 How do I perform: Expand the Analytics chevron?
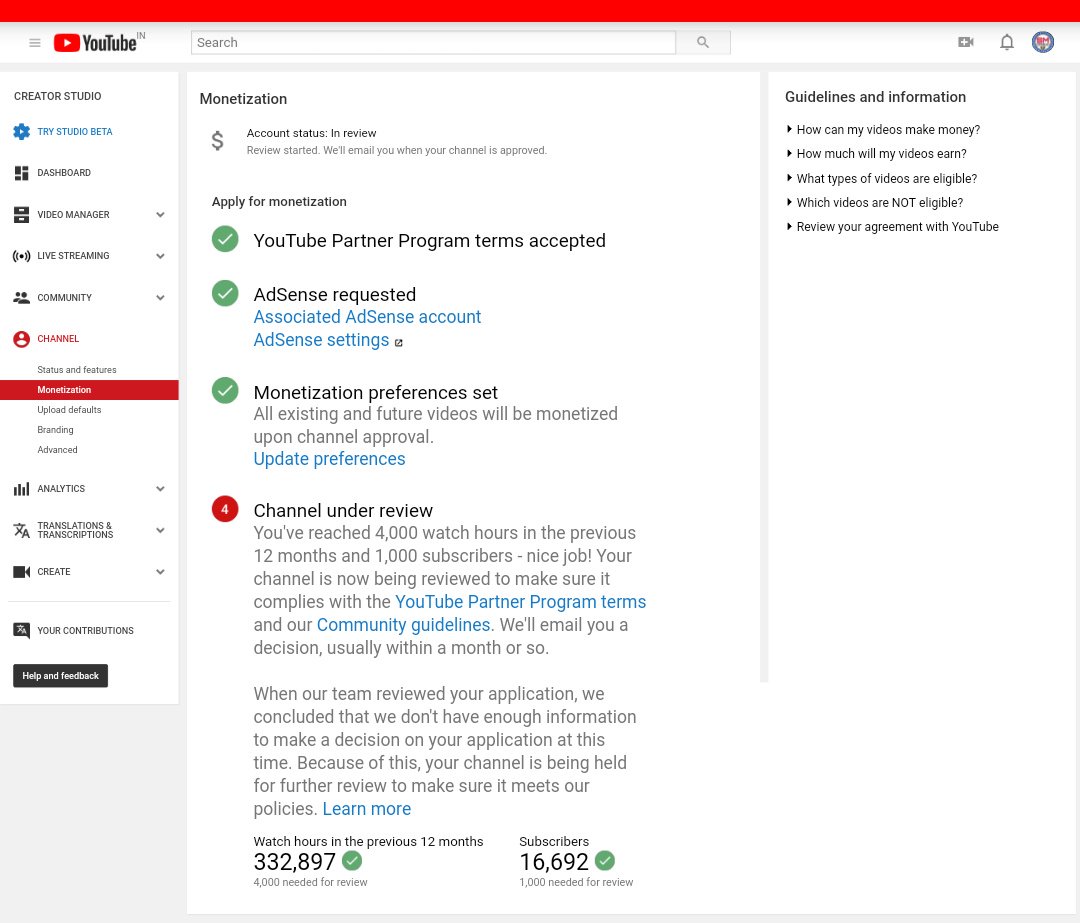point(160,489)
